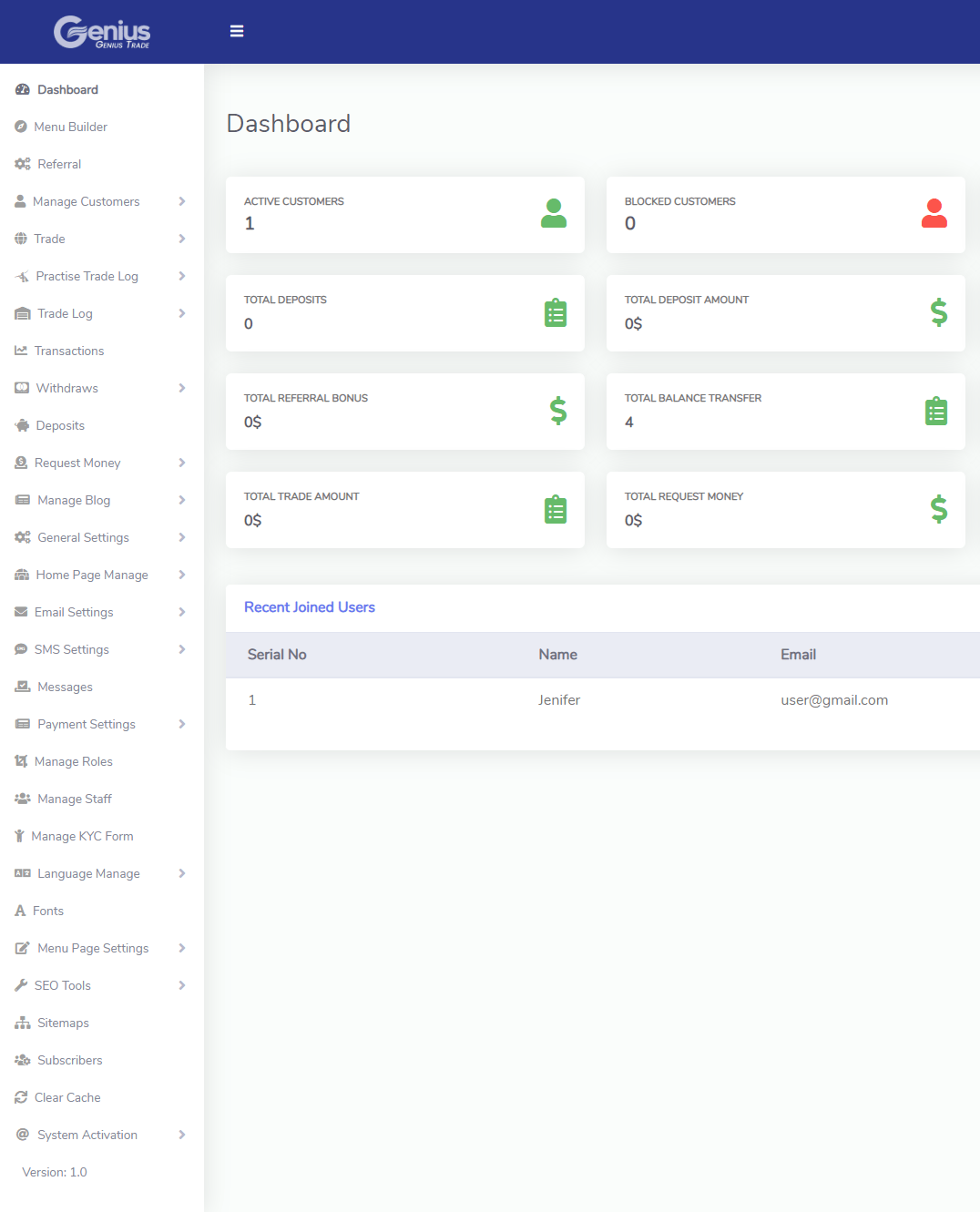
Task: Select the user@gmail.com email cell
Action: pyautogui.click(x=834, y=700)
